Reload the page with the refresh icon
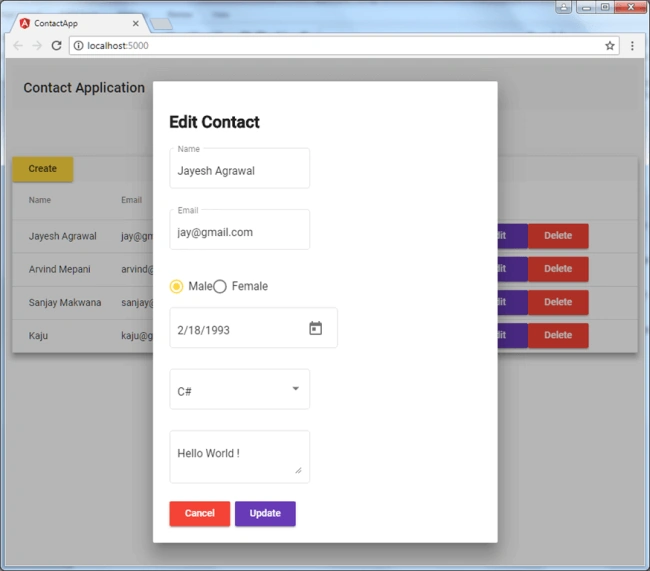Screen dimensions: 650x571 56,46
